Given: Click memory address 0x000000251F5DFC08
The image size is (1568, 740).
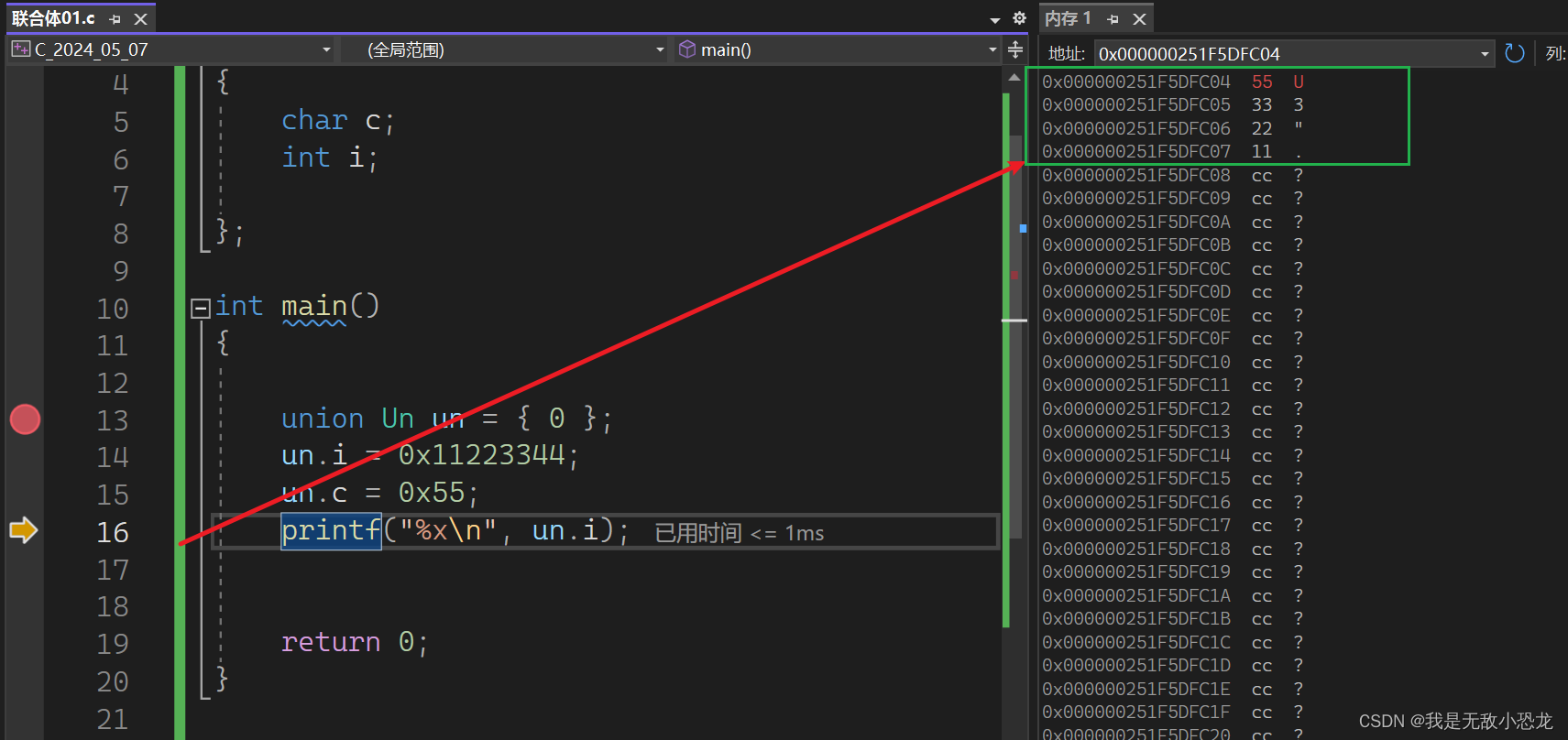Looking at the screenshot, I should pyautogui.click(x=1136, y=175).
